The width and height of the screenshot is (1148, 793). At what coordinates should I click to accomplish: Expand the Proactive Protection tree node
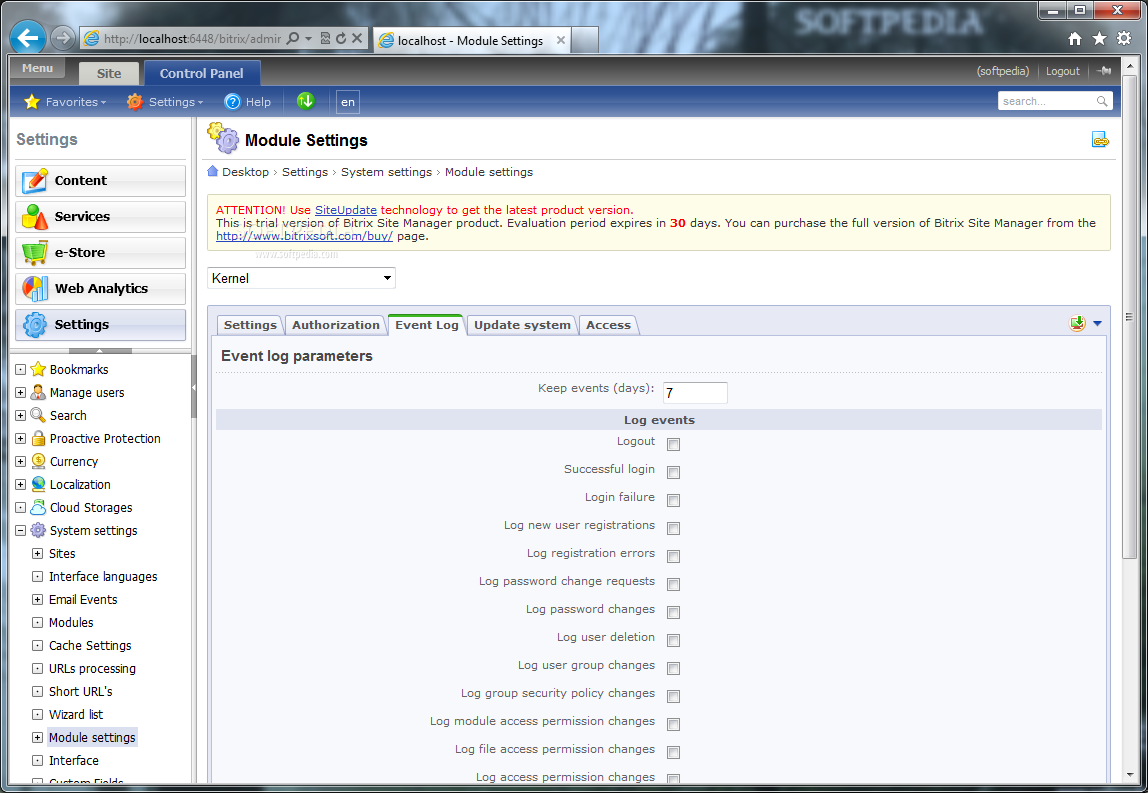click(x=20, y=439)
